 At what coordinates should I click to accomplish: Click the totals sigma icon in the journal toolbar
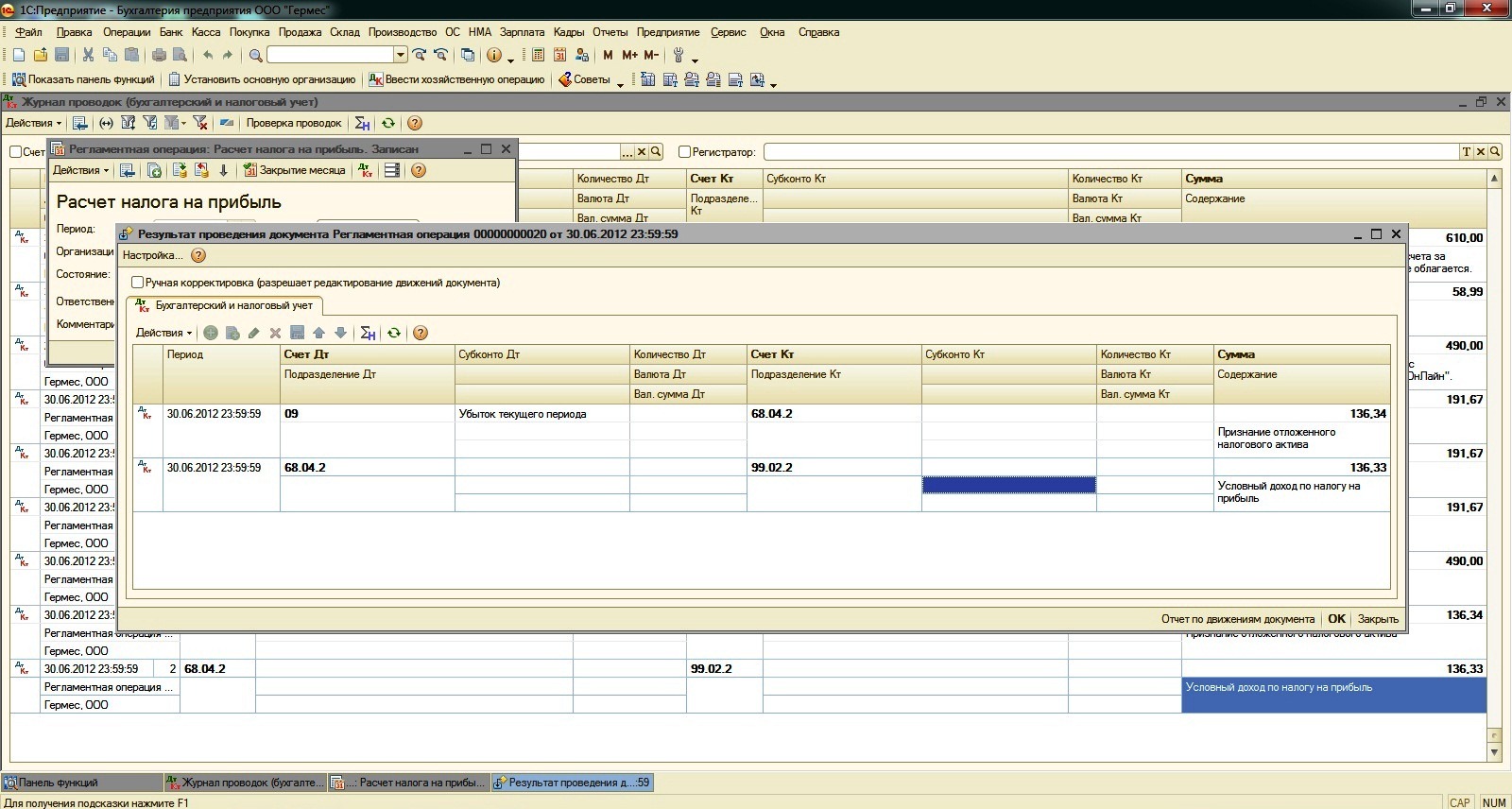pos(362,123)
